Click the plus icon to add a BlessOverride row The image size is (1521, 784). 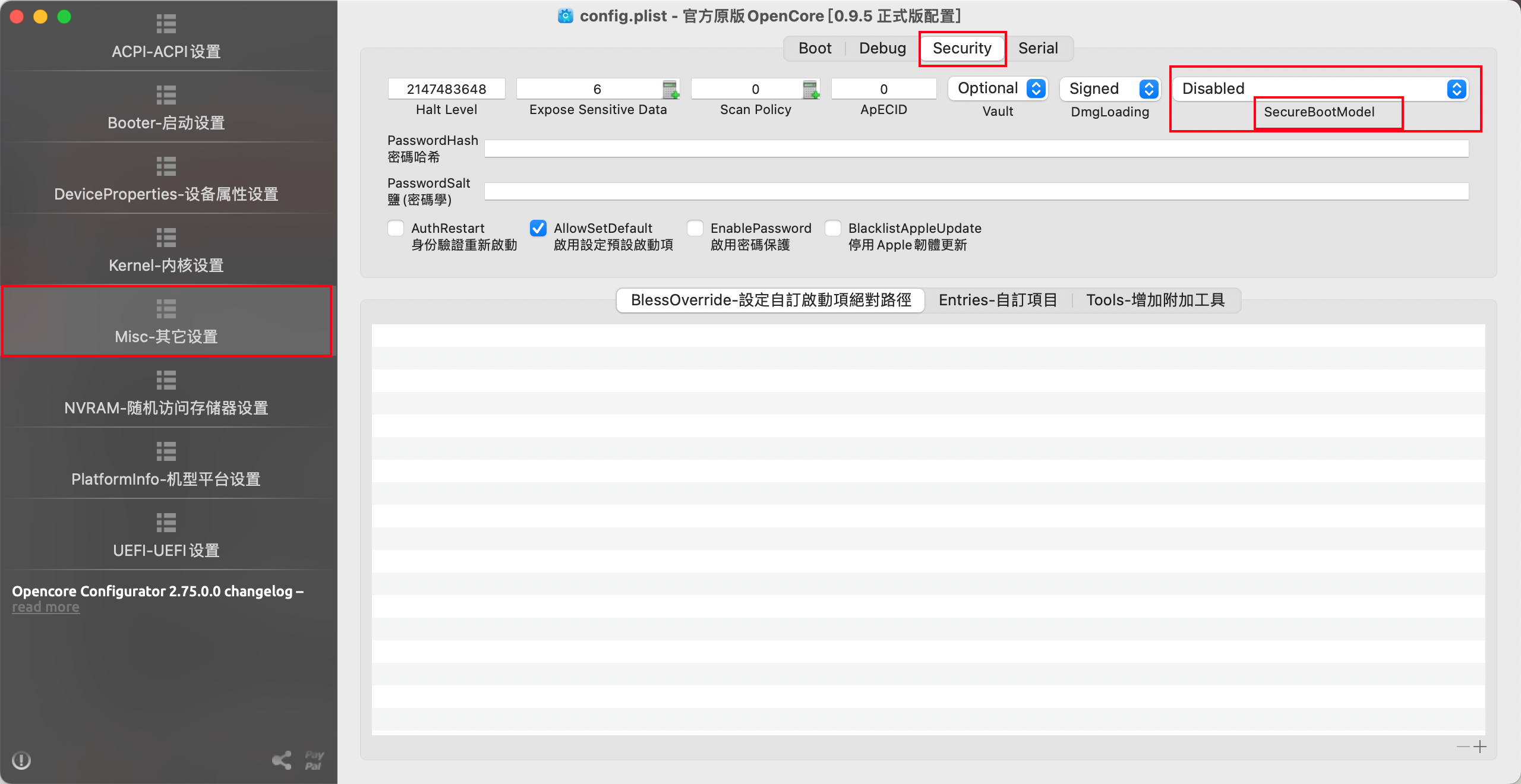click(x=1480, y=747)
